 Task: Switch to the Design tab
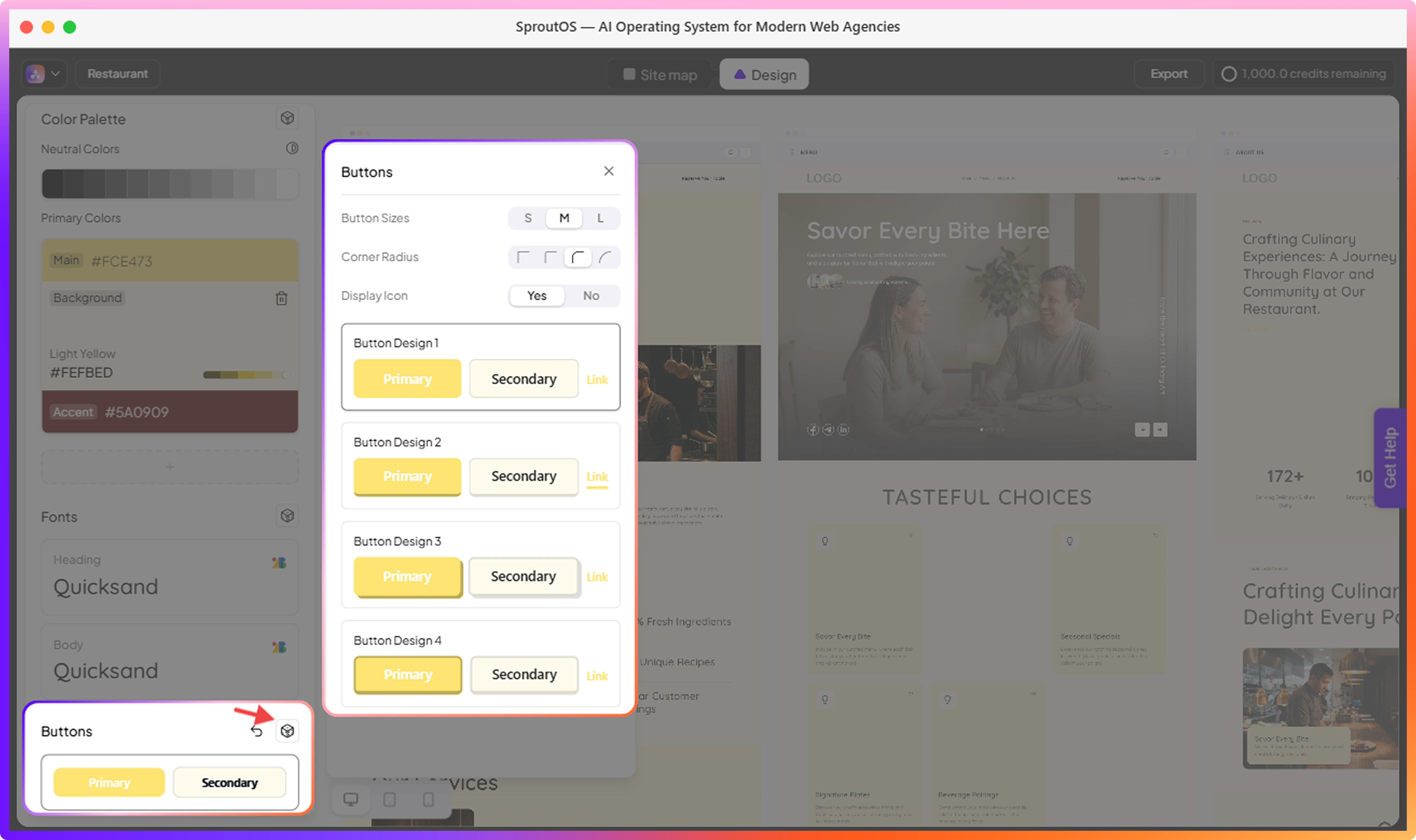point(764,75)
